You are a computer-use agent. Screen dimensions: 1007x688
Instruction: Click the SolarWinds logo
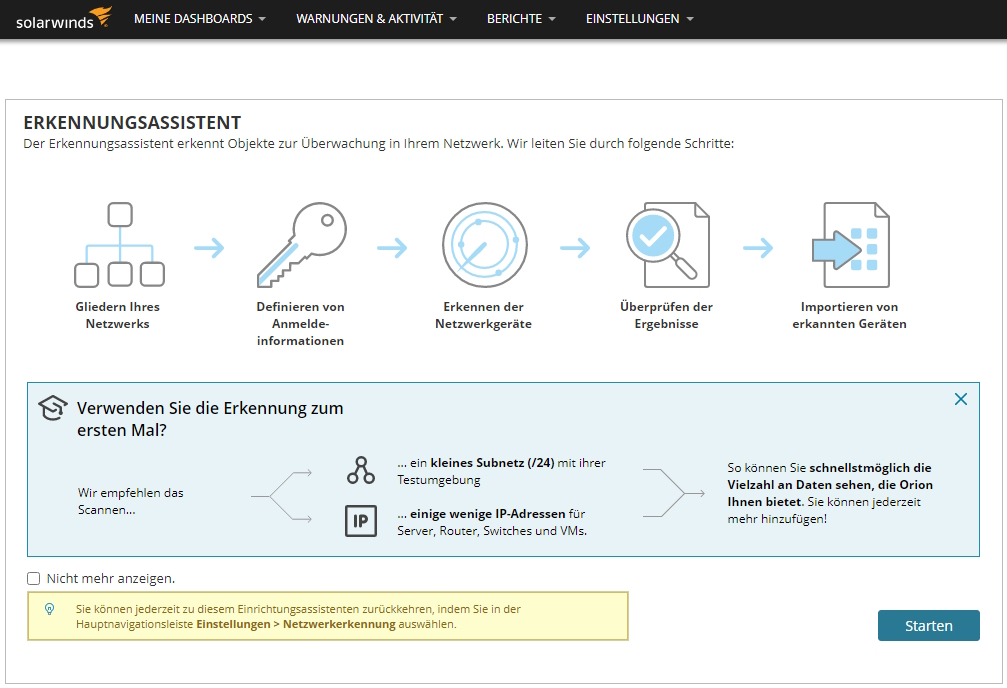coord(64,19)
